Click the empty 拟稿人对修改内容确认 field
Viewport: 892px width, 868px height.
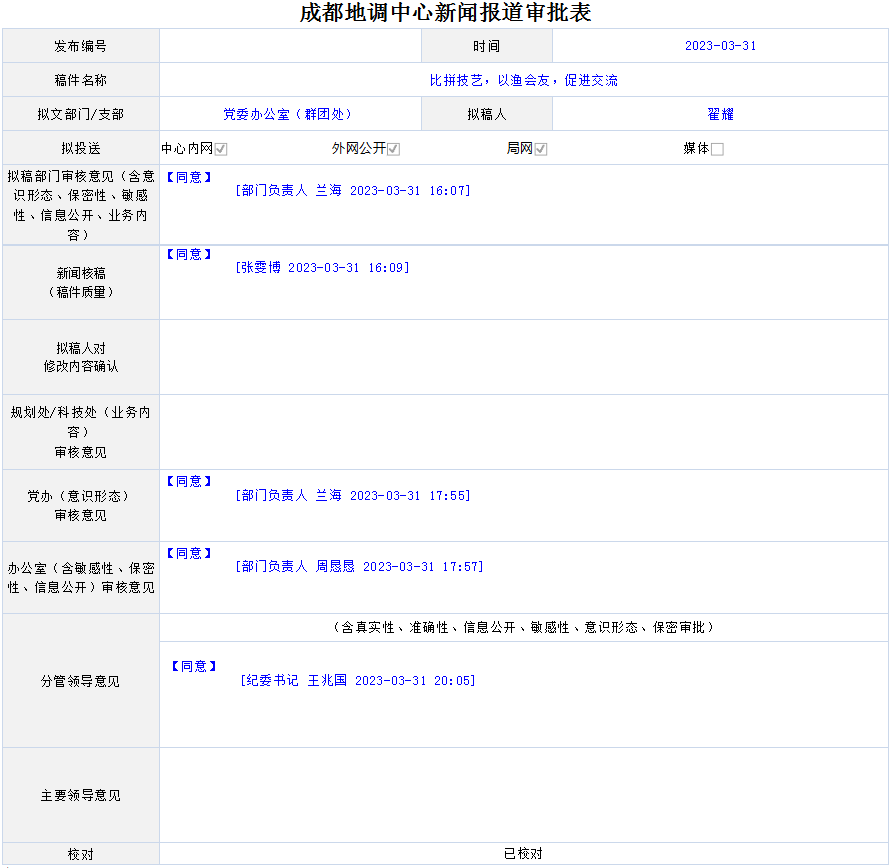tap(523, 357)
